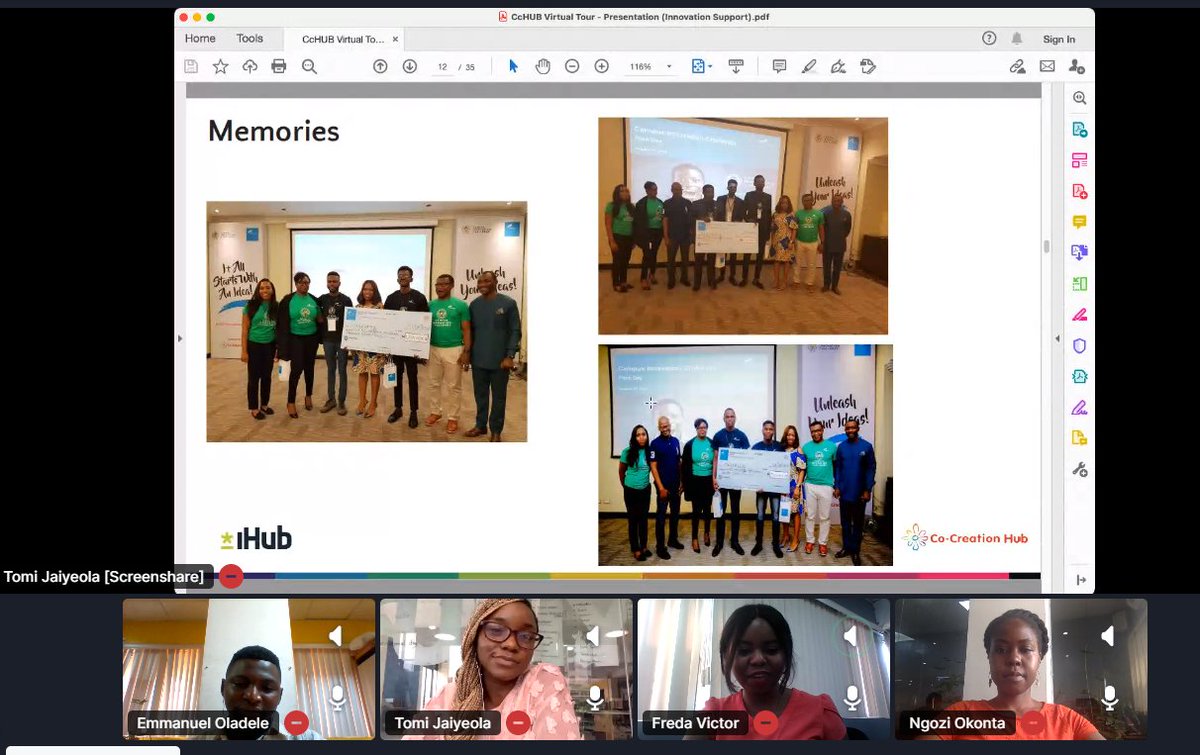Toggle Emmanuel Oladele's speaker volume icon
Image resolution: width=1200 pixels, height=755 pixels.
click(x=336, y=636)
